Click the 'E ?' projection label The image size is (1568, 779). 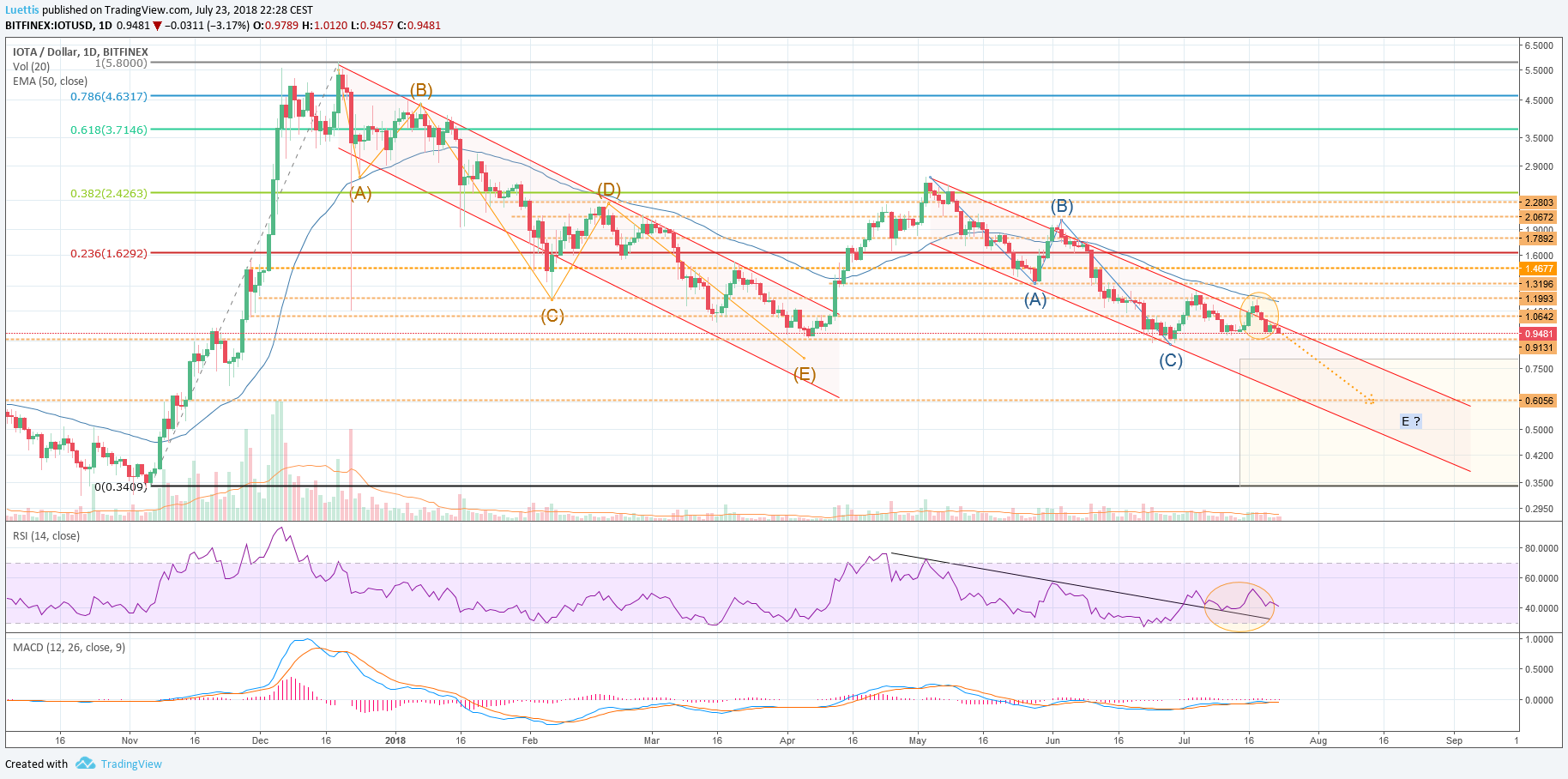(1410, 421)
